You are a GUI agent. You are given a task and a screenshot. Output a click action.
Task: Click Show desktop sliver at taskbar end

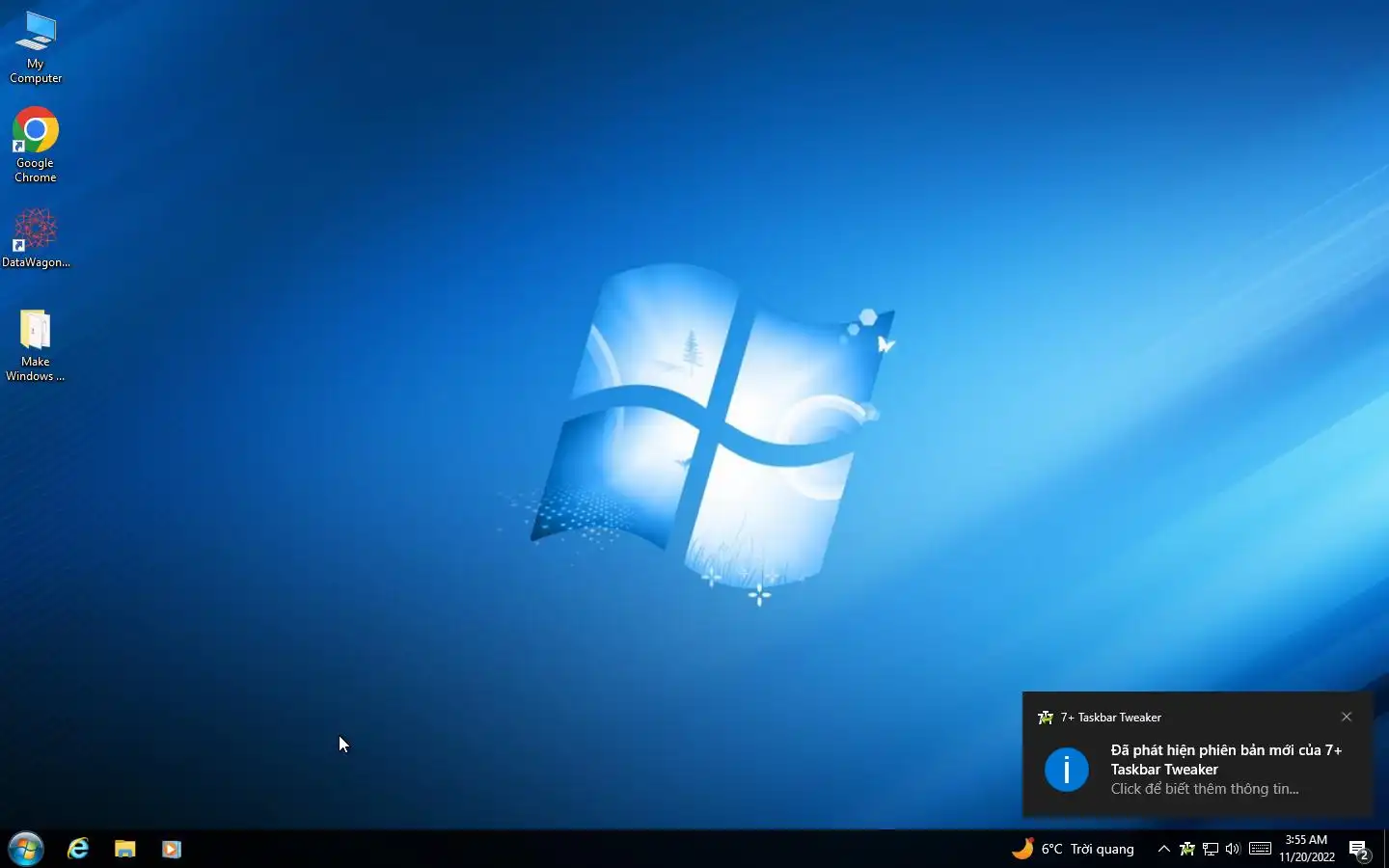[x=1385, y=849]
